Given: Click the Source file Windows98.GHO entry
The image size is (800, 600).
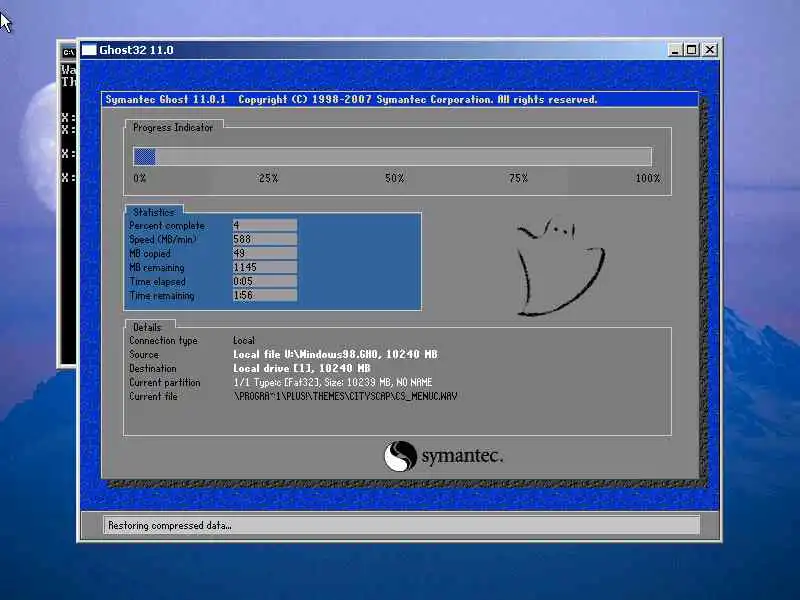Looking at the screenshot, I should click(335, 354).
